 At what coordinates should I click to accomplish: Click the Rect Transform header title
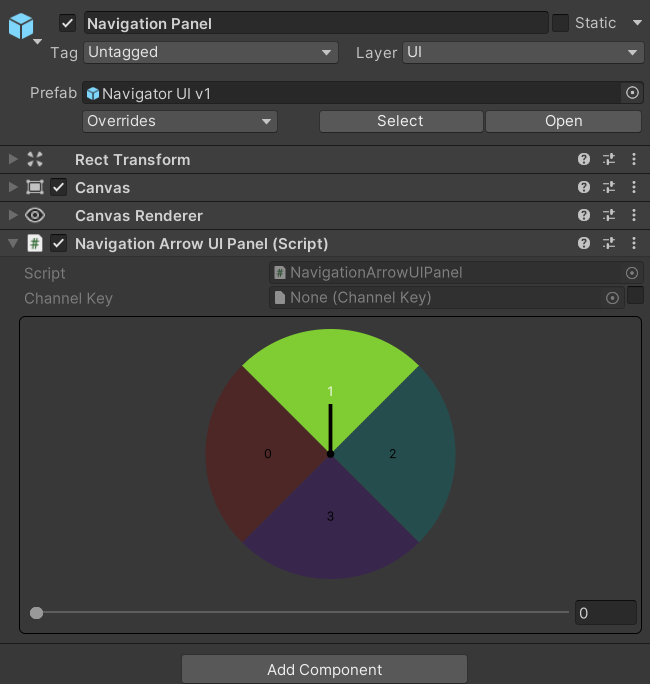click(133, 160)
